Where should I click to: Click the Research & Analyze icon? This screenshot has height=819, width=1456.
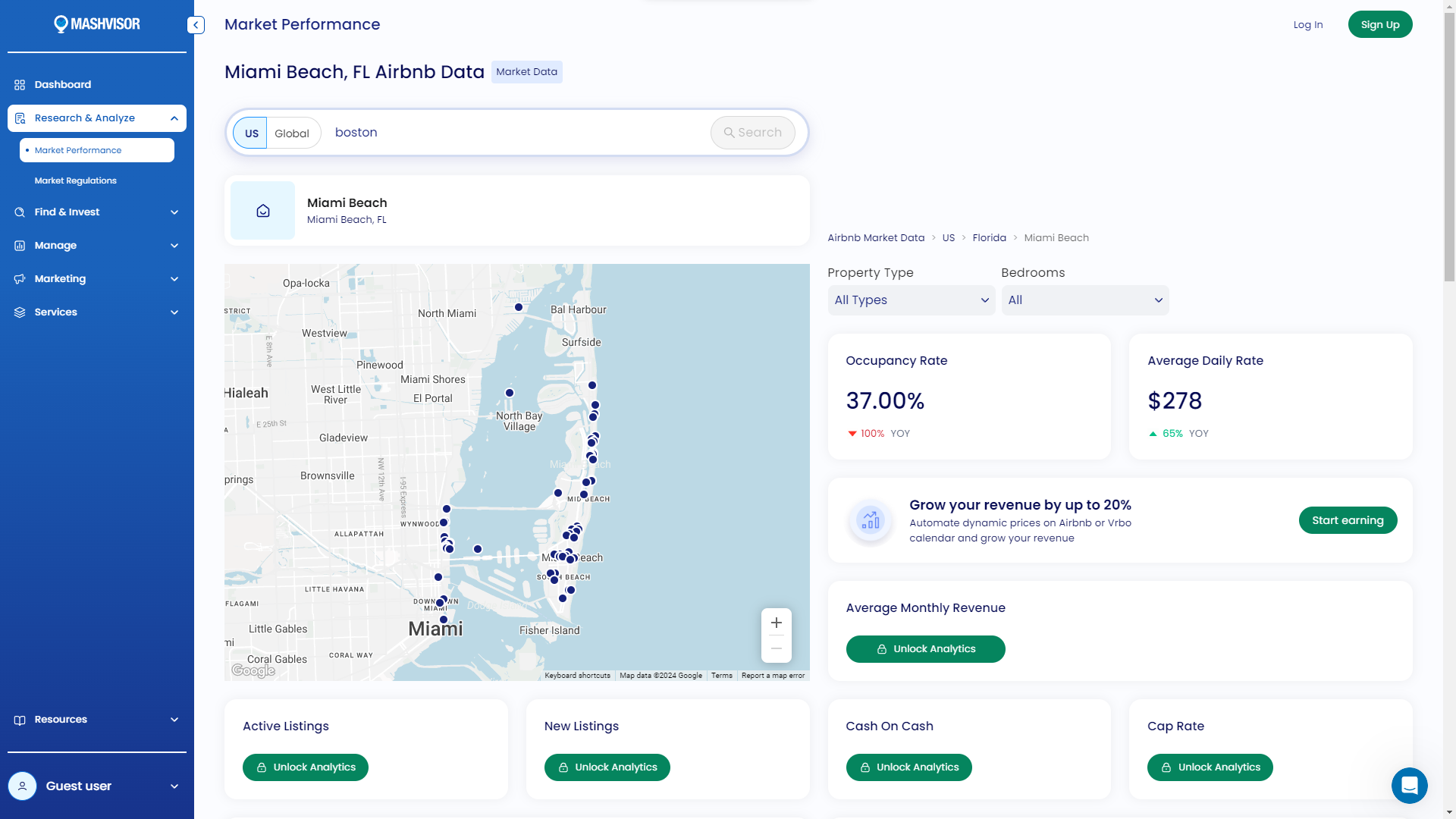[20, 118]
